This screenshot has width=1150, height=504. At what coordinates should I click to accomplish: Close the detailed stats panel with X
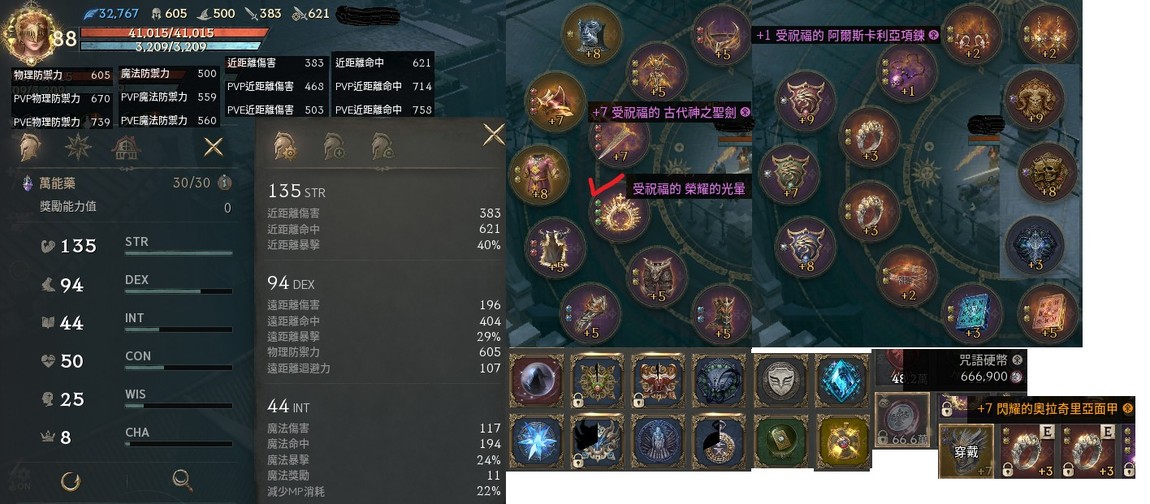pos(494,134)
